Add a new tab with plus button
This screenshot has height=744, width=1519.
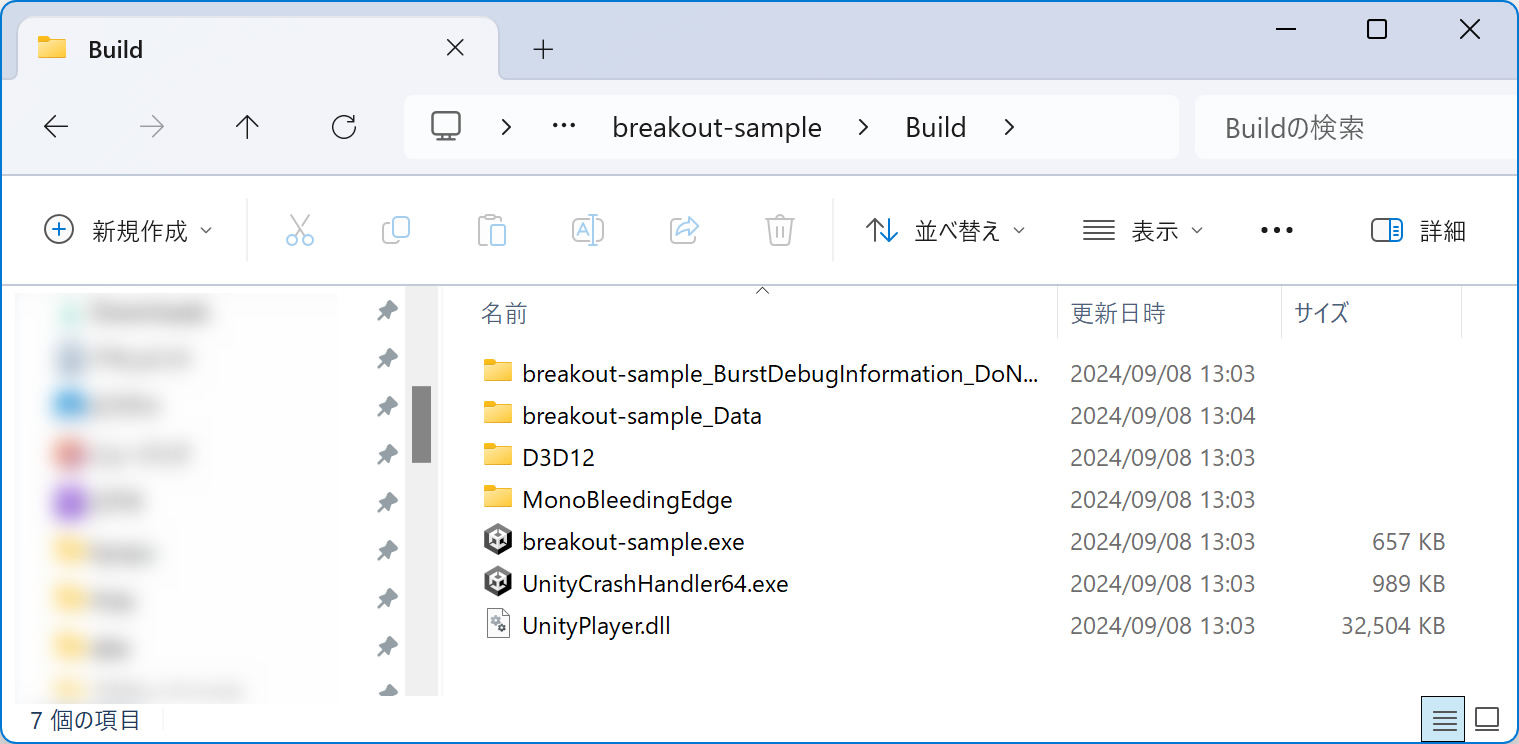pos(543,49)
